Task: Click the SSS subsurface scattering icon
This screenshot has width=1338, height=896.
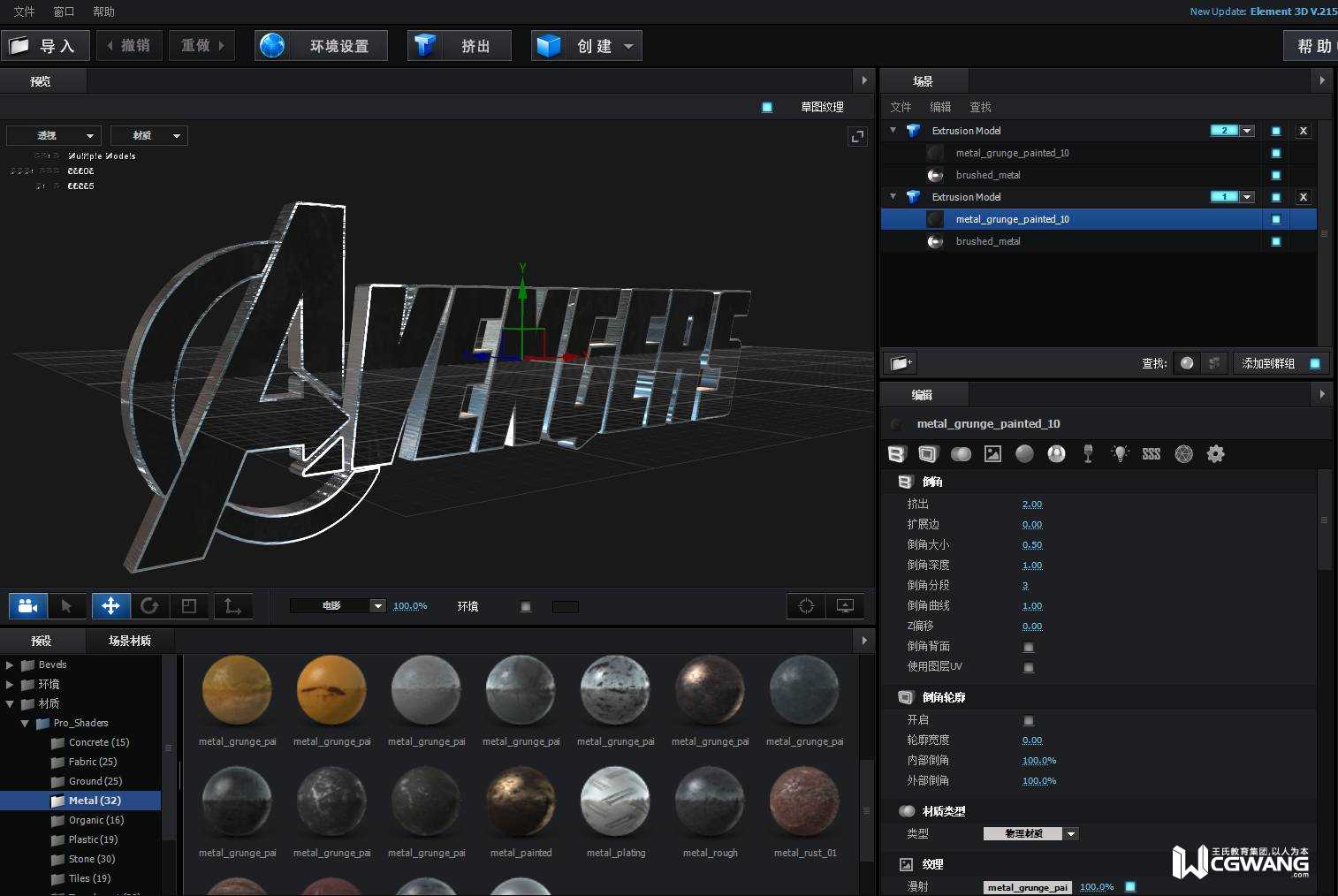Action: (x=1152, y=454)
